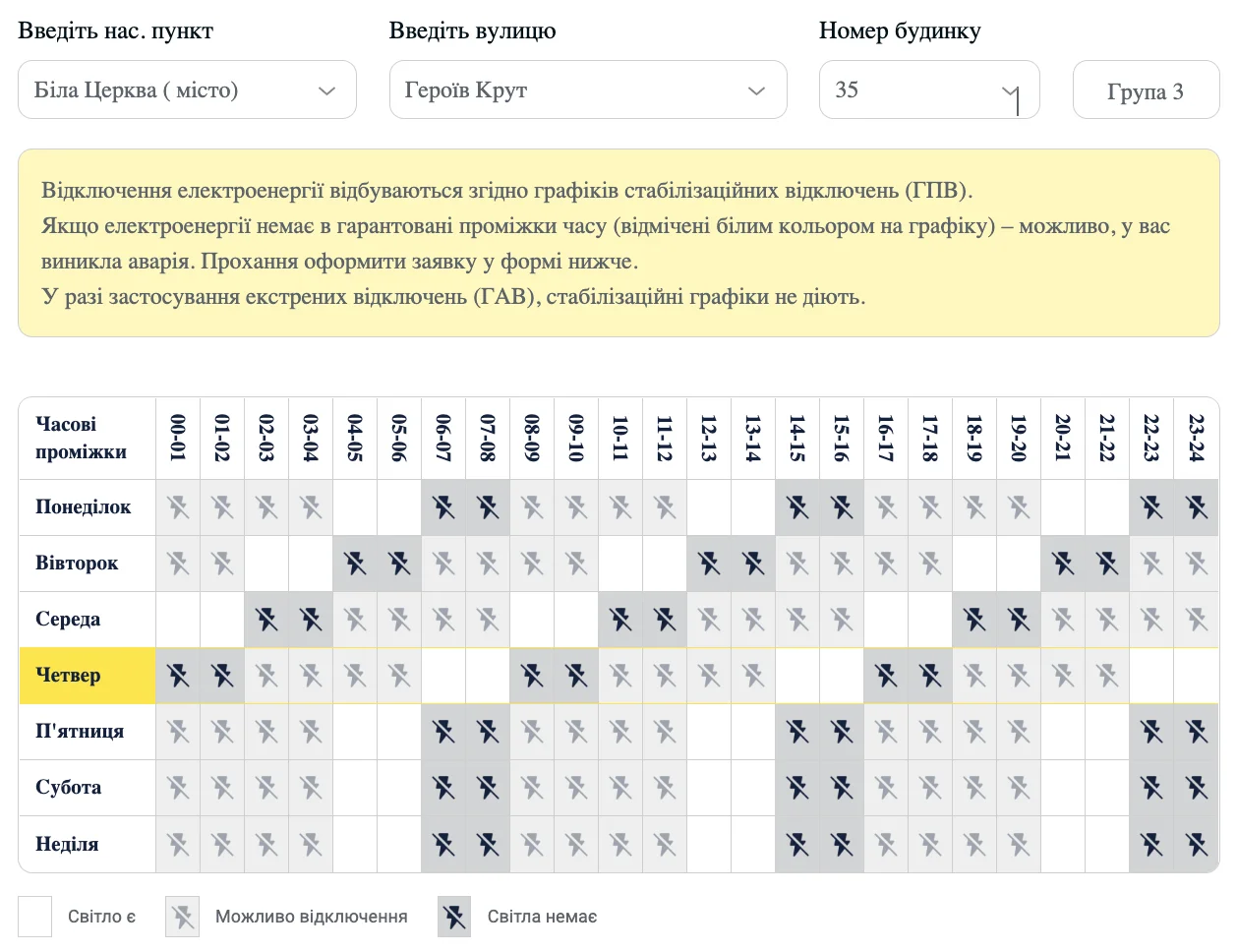Open the house number dropdown showing 35
1237x952 pixels.
coord(929,89)
